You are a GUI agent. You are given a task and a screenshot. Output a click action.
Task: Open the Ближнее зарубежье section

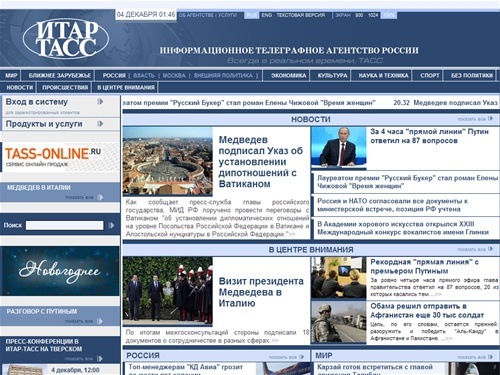tap(60, 76)
